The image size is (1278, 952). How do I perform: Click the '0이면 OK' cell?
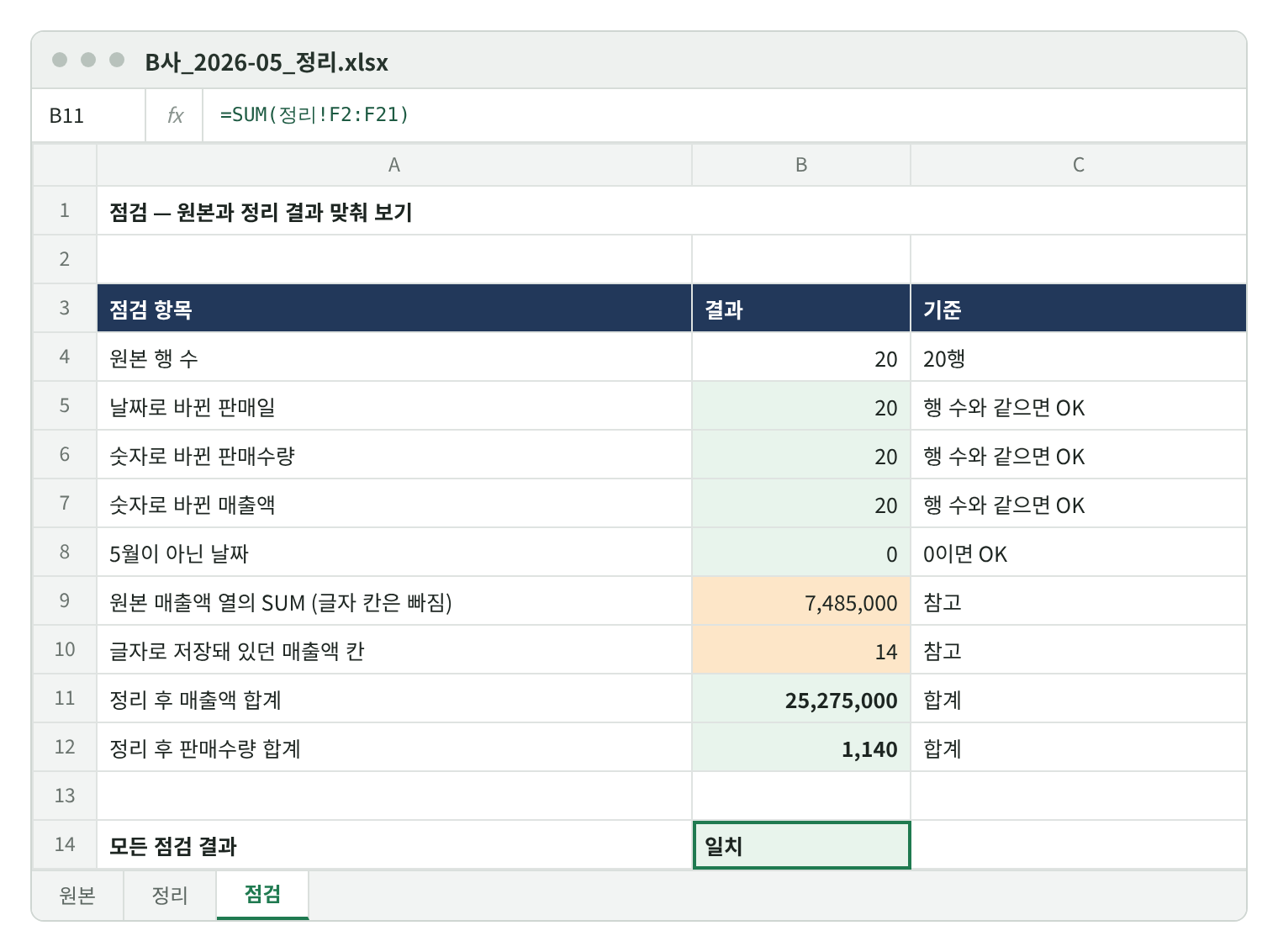tap(1079, 553)
